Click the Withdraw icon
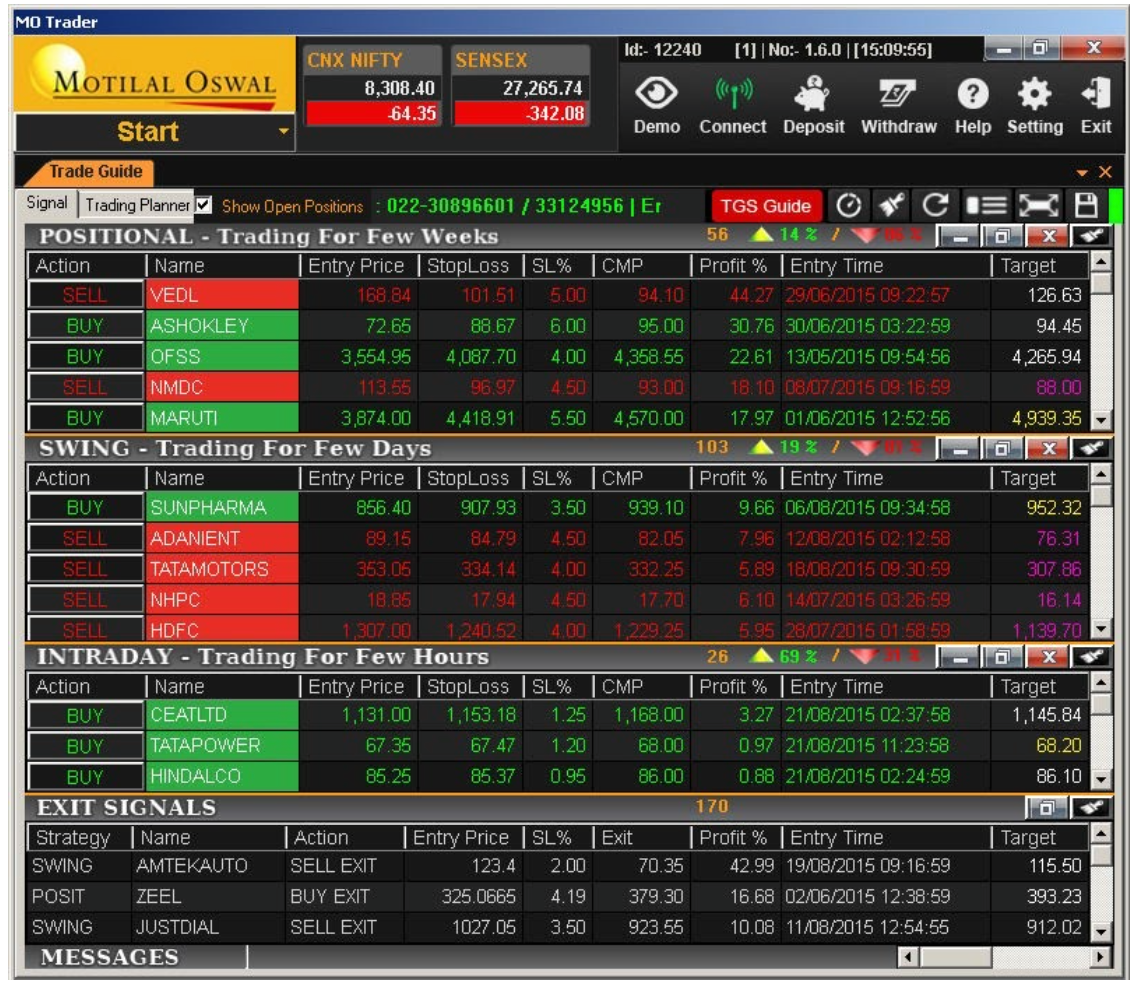The width and height of the screenshot is (1138, 988). pos(898,95)
